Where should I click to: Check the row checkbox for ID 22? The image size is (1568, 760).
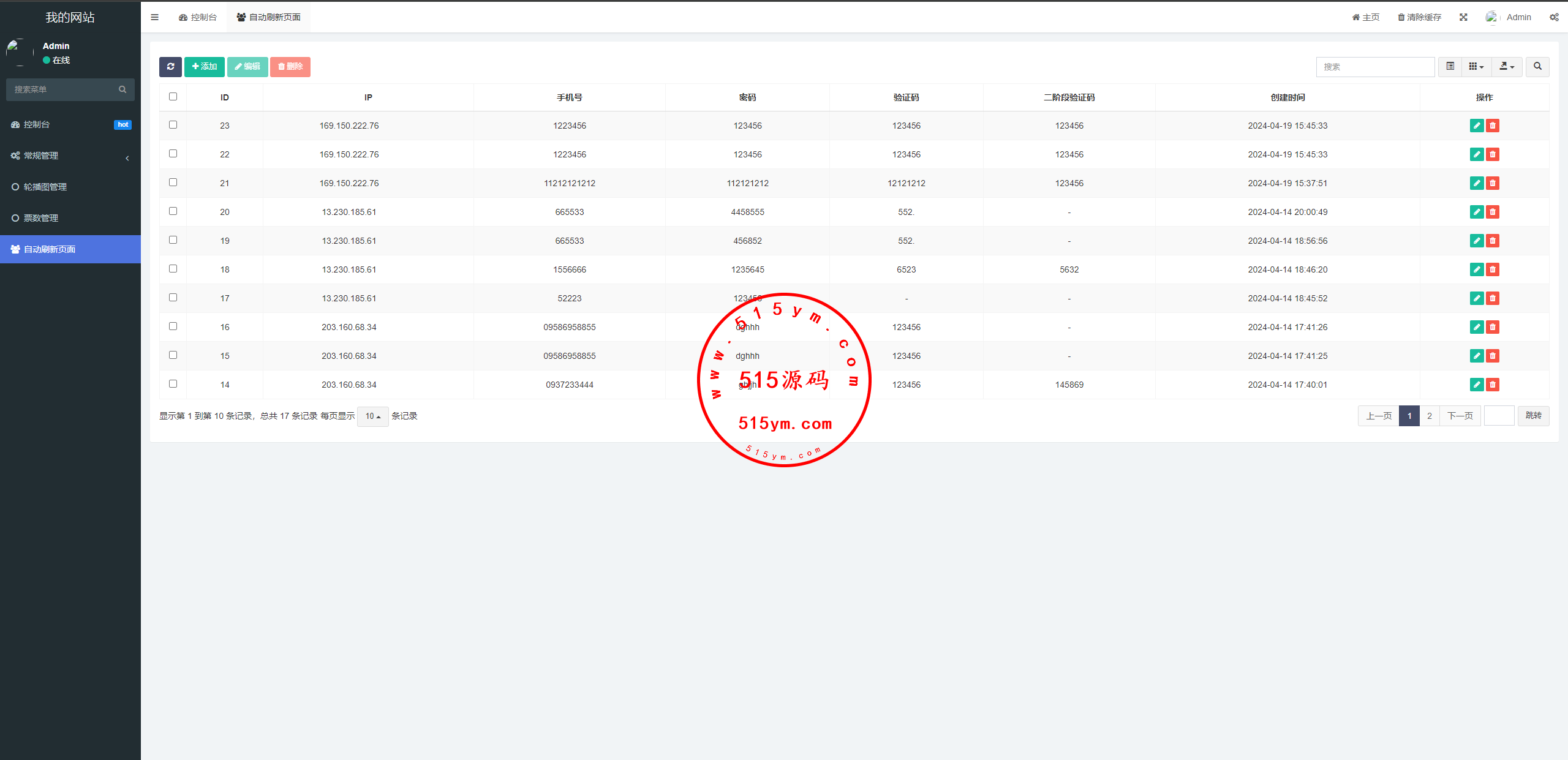click(x=173, y=154)
